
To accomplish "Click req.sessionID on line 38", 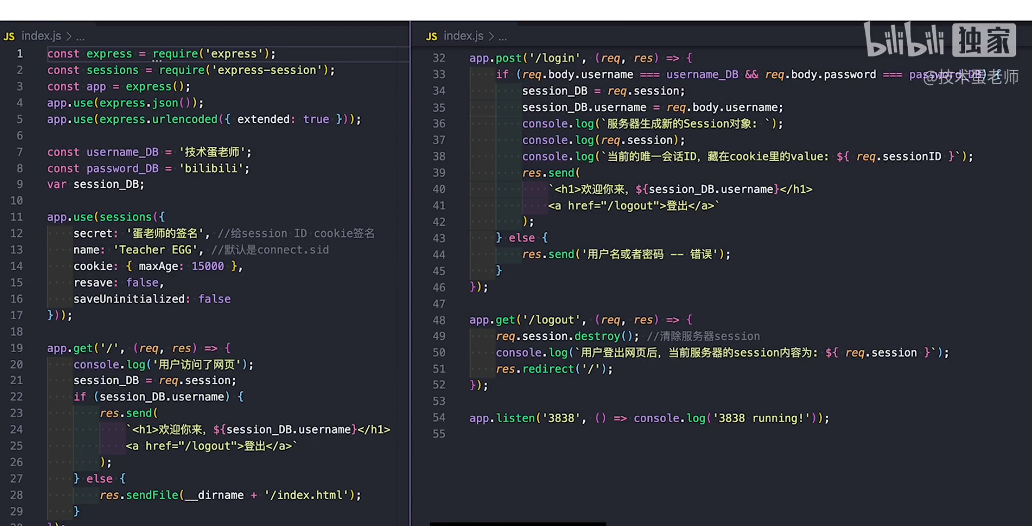I will coord(898,156).
